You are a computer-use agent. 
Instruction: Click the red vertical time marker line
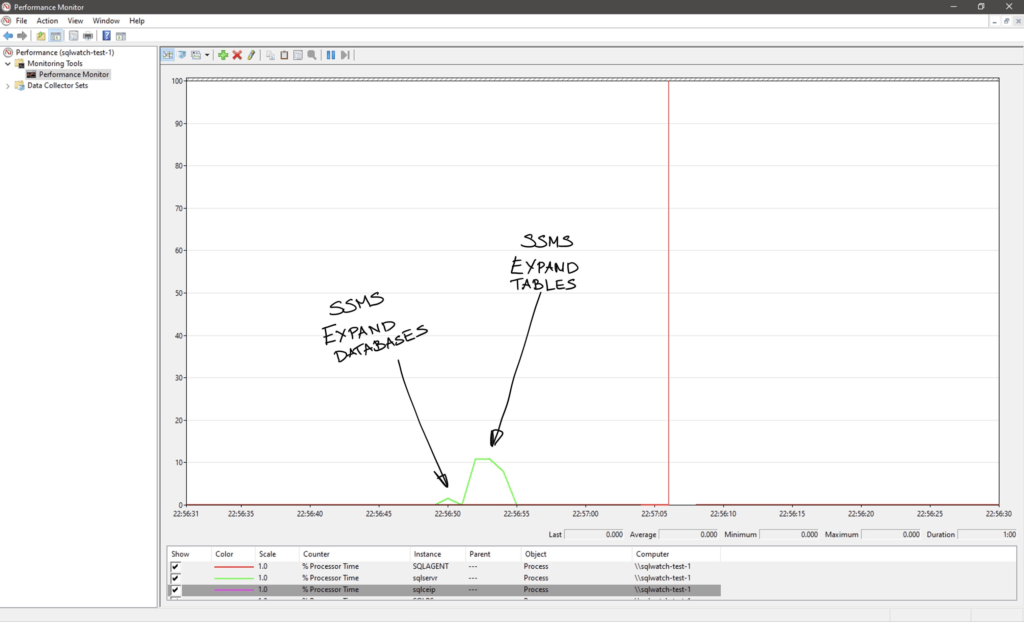point(668,293)
